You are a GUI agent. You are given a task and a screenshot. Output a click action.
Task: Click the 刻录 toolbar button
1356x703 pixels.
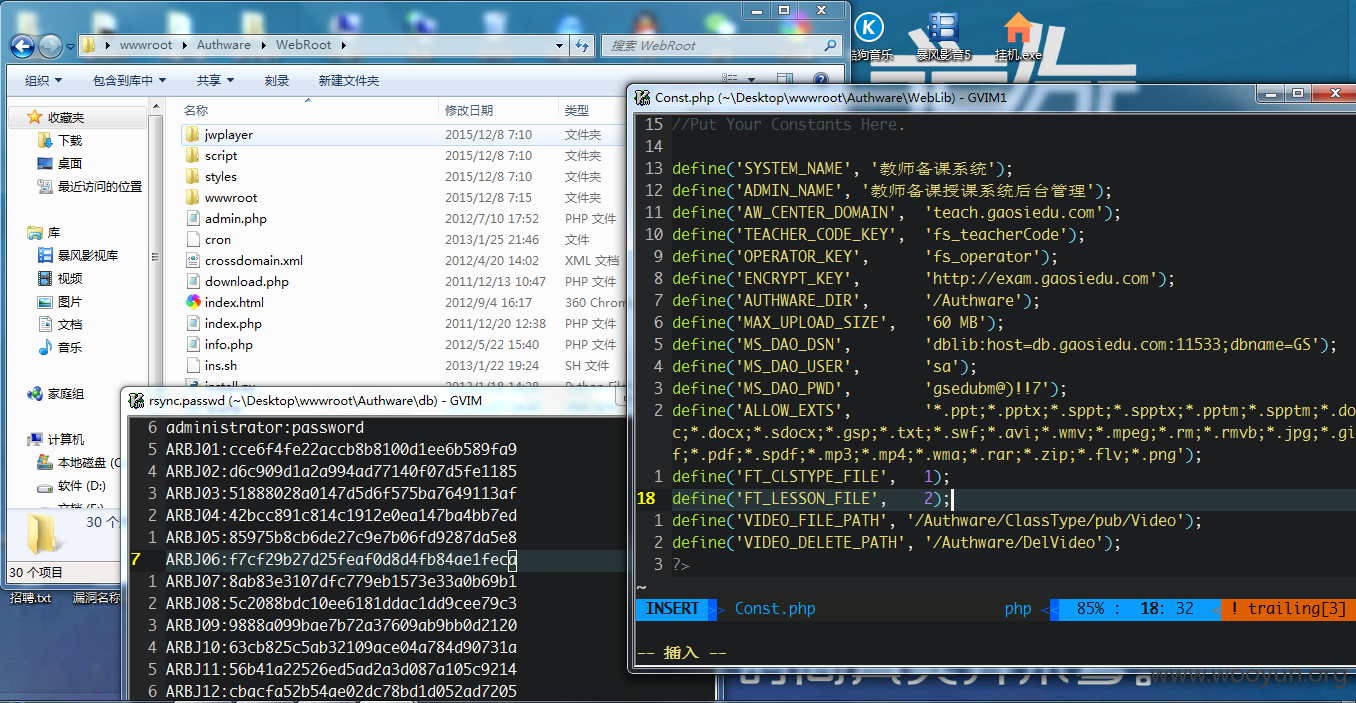pyautogui.click(x=277, y=81)
